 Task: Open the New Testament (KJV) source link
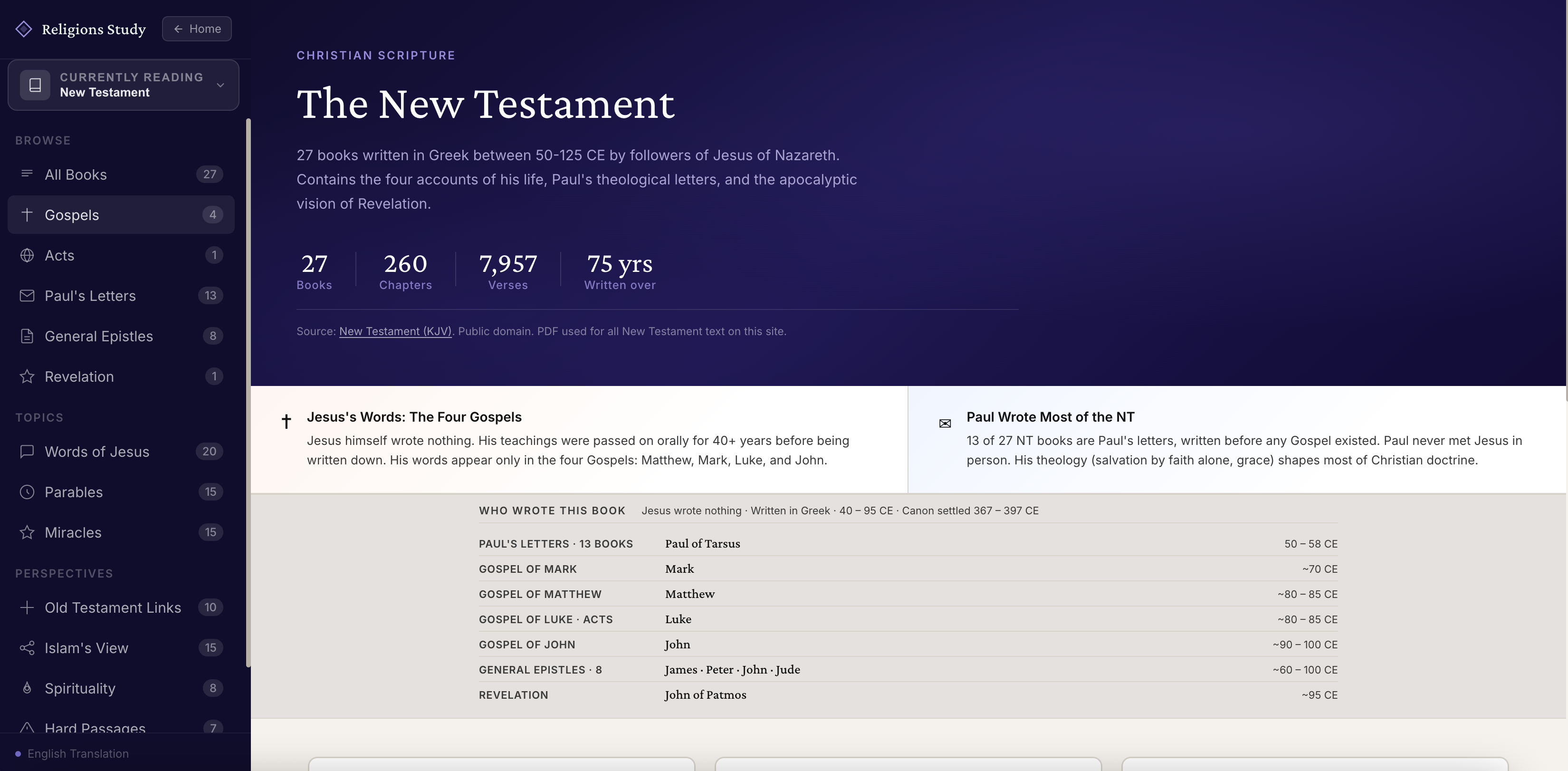395,331
